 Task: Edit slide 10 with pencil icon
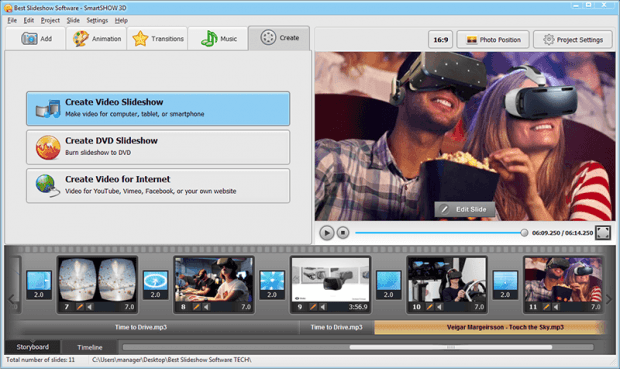[429, 307]
